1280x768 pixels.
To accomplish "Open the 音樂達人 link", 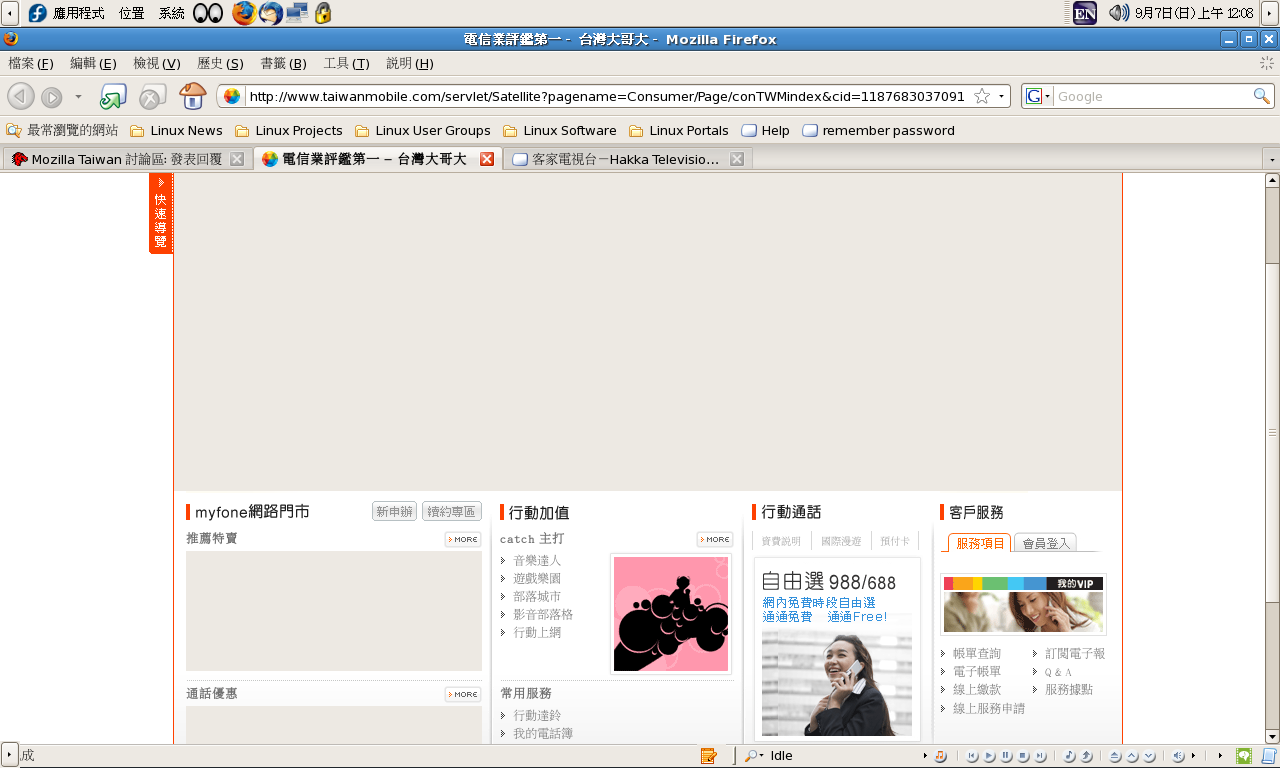I will point(537,561).
